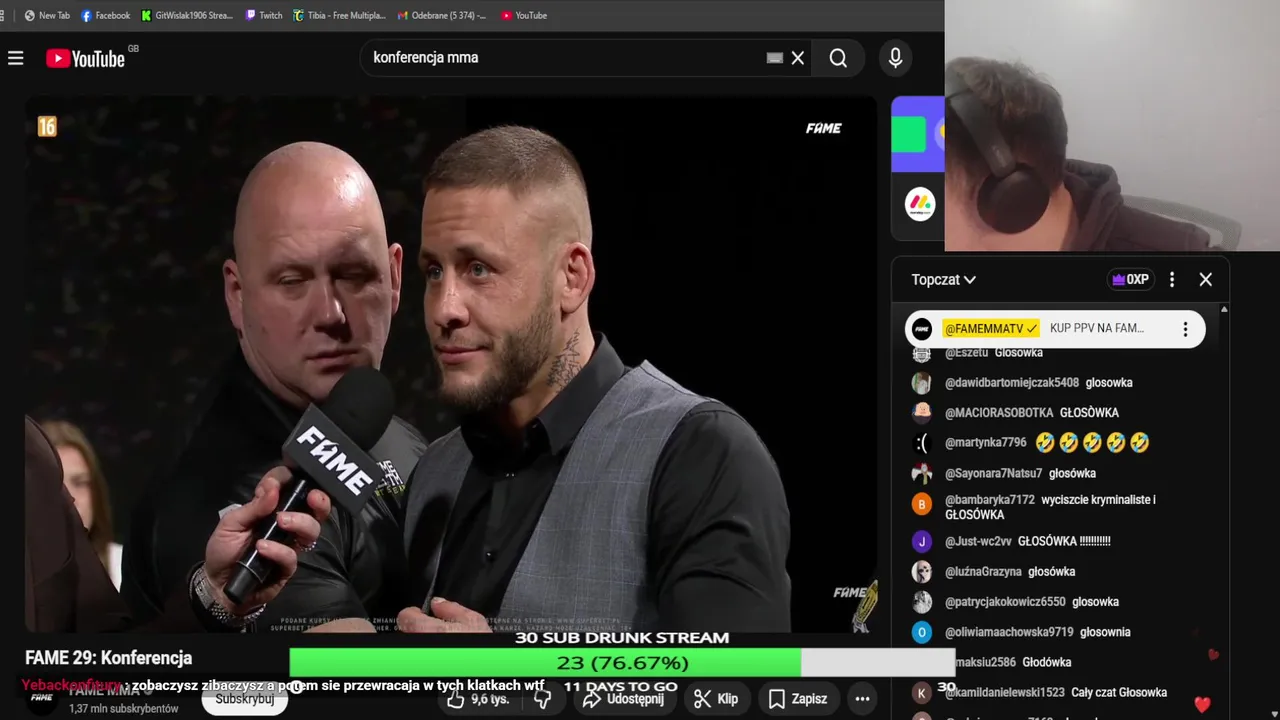Click the video player showing FAME conference
The width and height of the screenshot is (1280, 720).
point(451,365)
